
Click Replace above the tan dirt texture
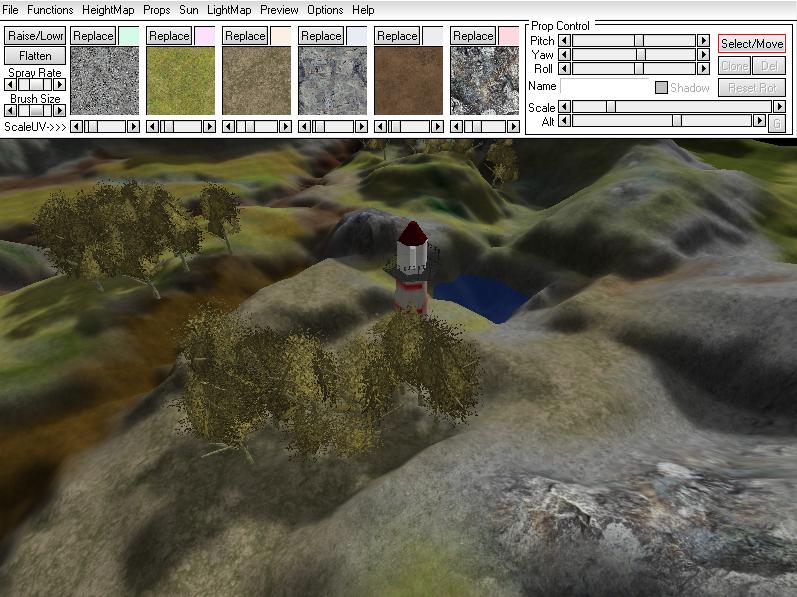pos(245,36)
